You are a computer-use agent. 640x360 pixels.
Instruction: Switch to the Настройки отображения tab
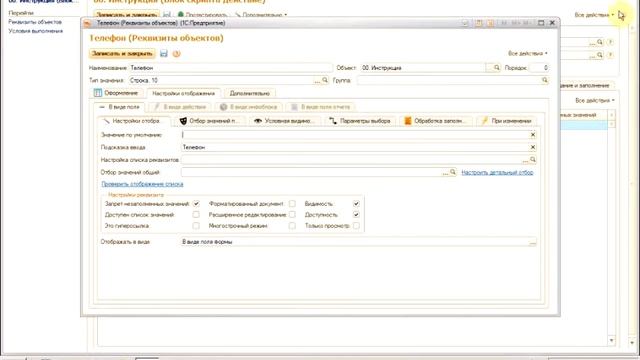183,93
